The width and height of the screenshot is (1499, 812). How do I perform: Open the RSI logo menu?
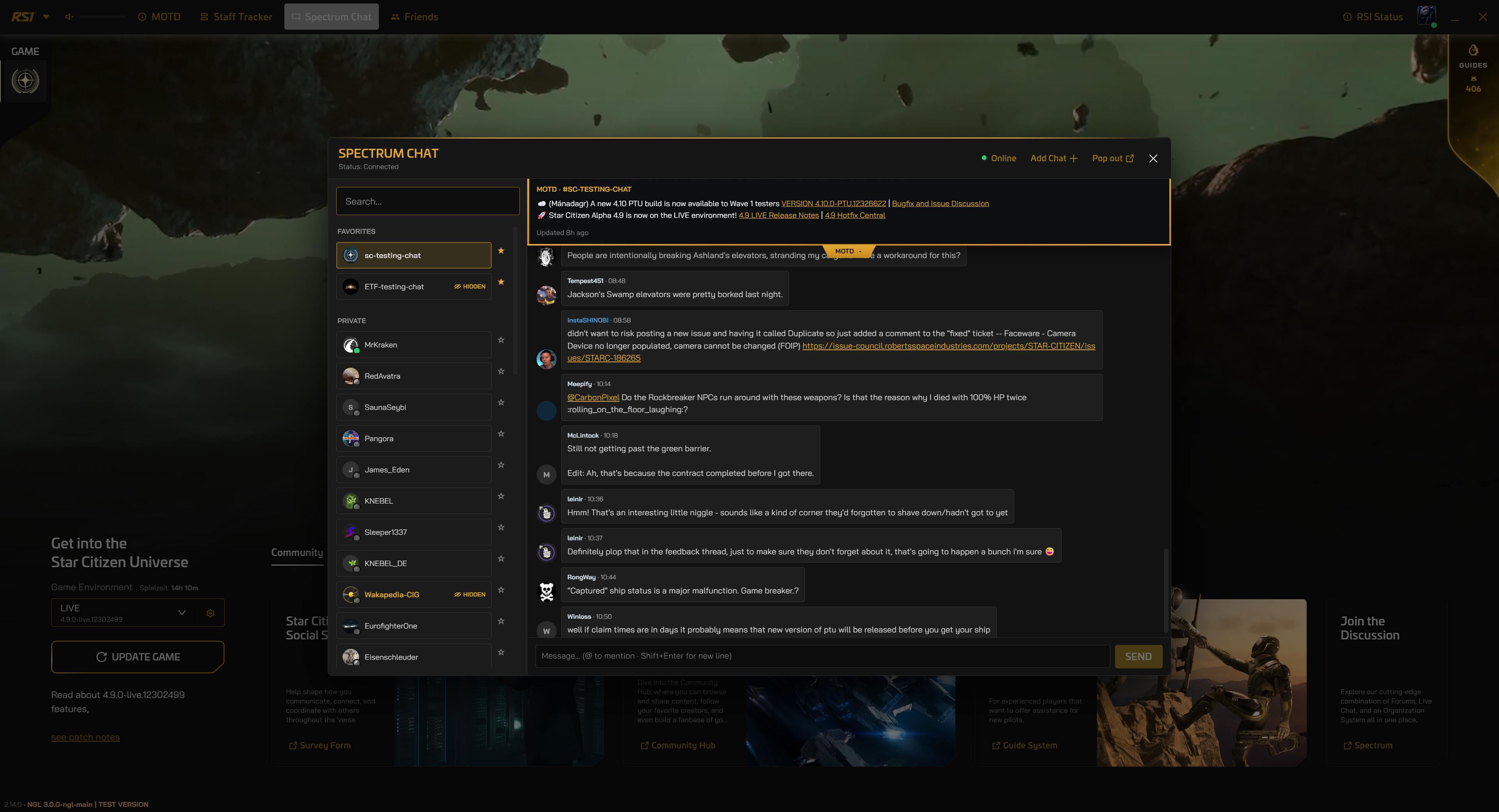[23, 16]
